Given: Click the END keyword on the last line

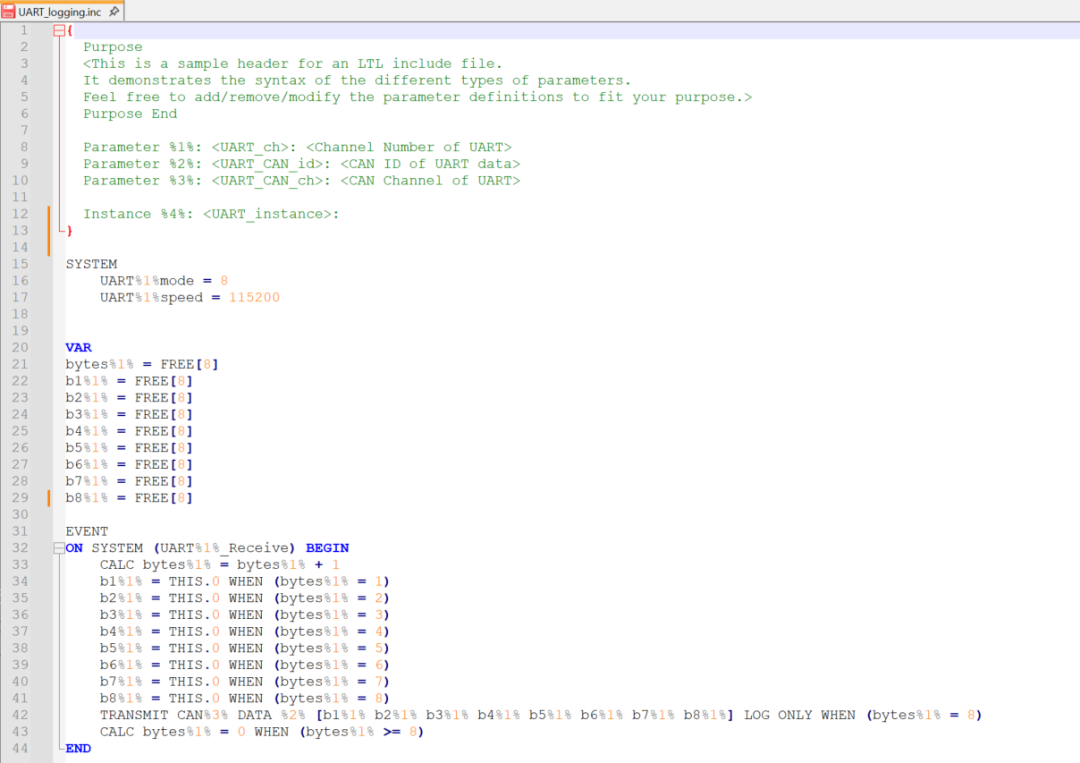Looking at the screenshot, I should pyautogui.click(x=78, y=748).
